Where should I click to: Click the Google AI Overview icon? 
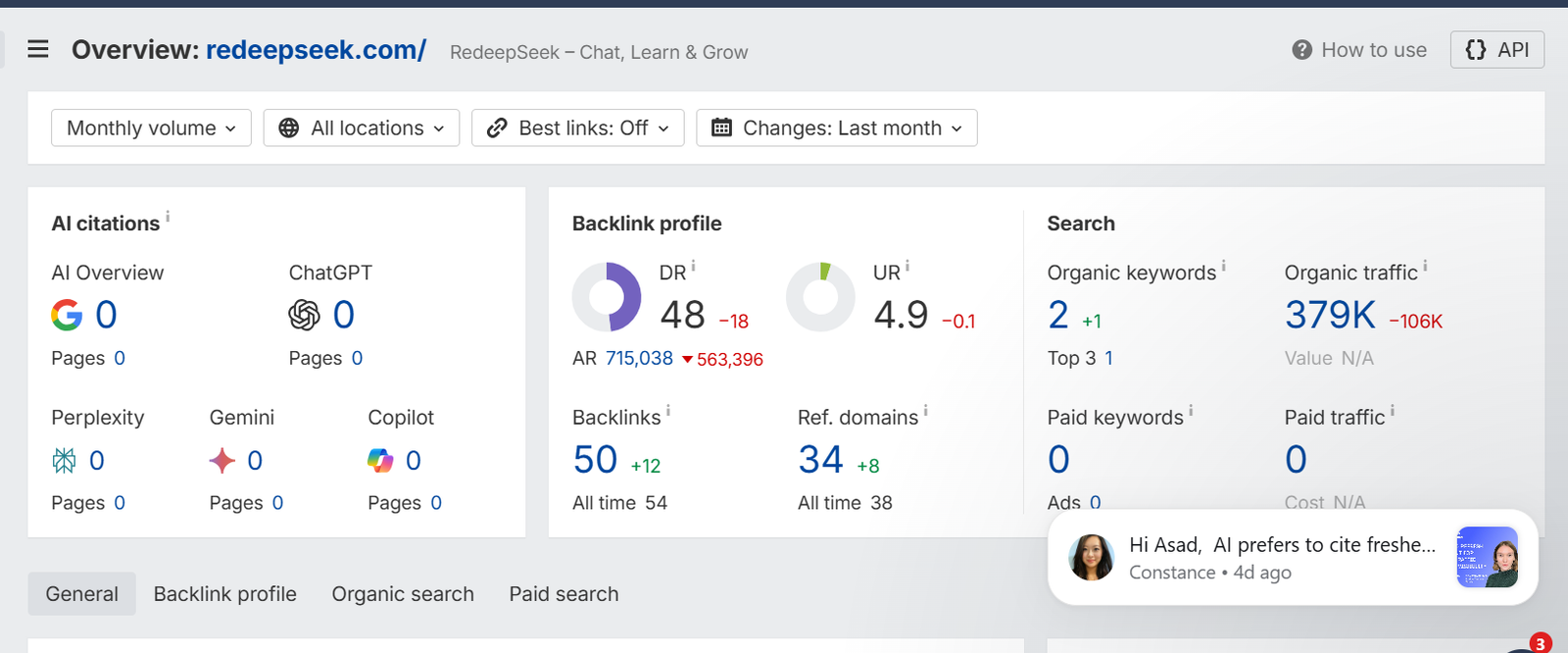(x=67, y=315)
